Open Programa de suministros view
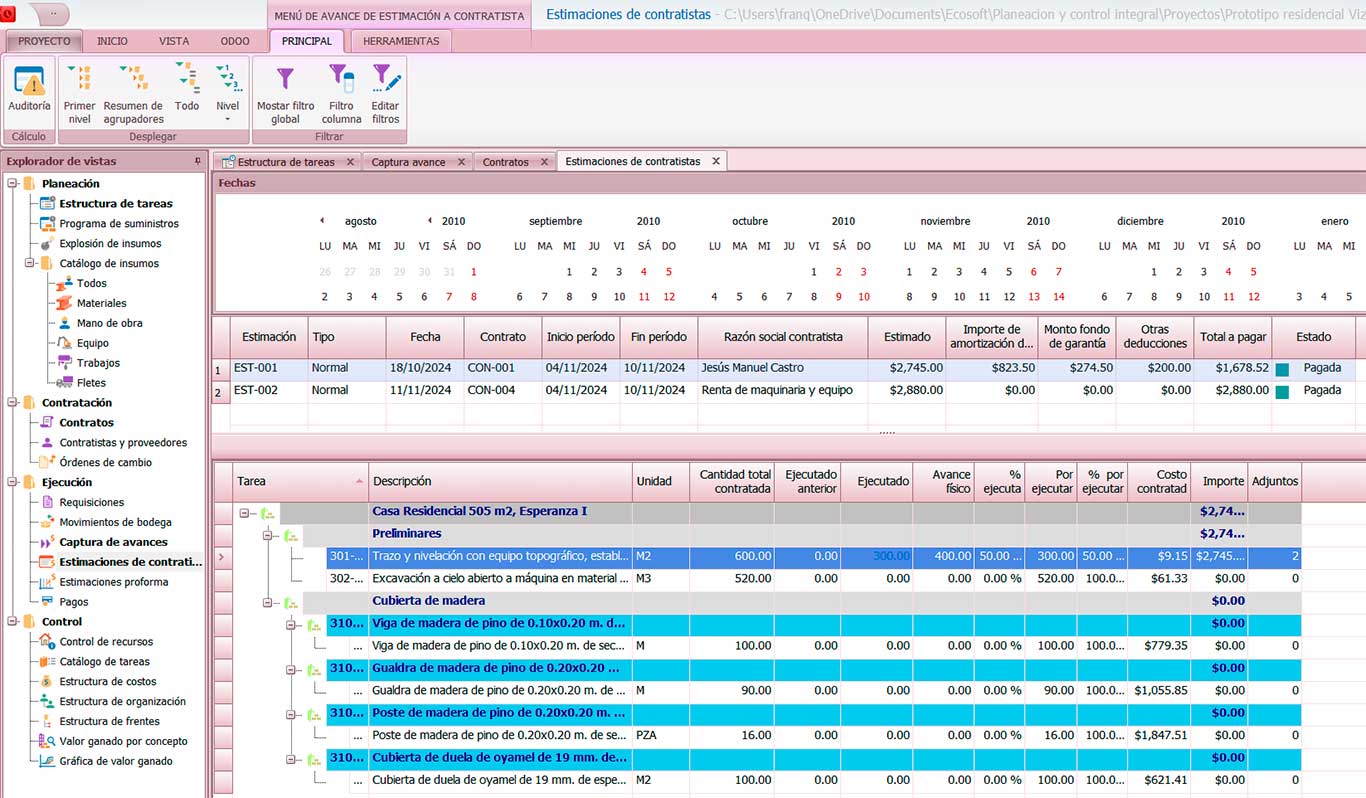Viewport: 1366px width, 798px height. tap(119, 223)
